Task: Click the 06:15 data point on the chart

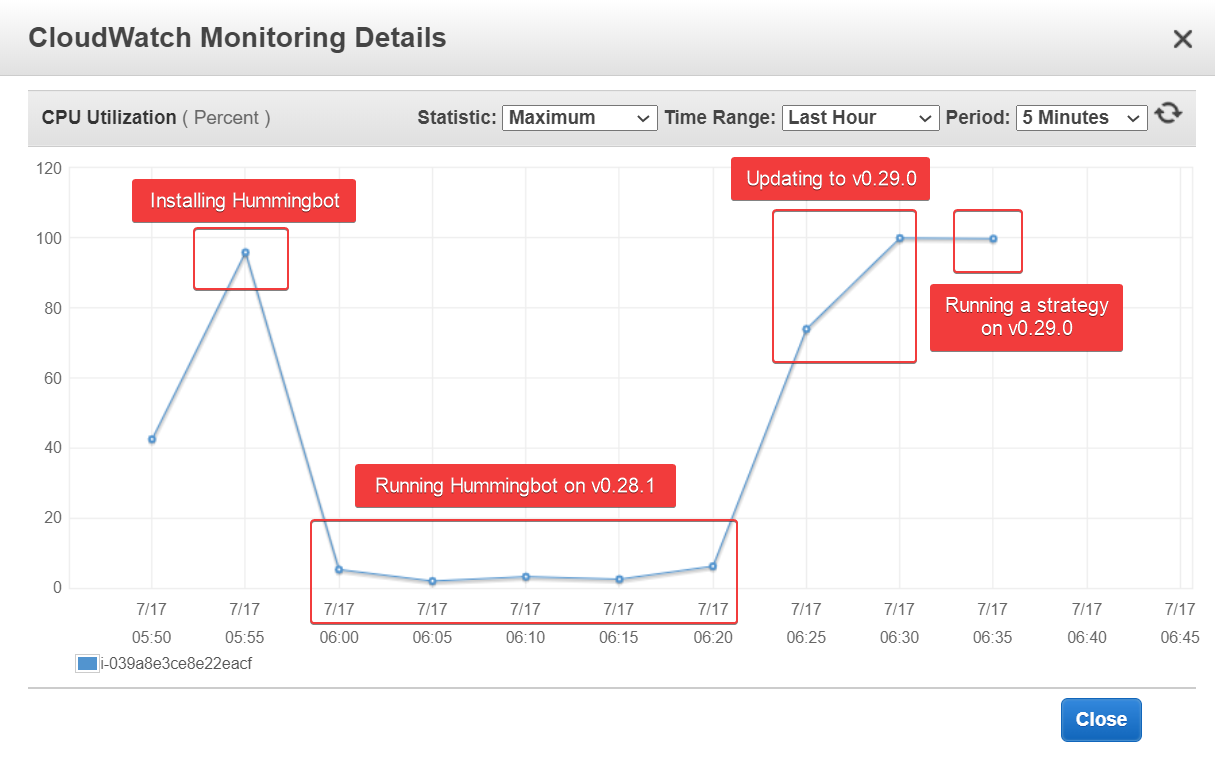Action: (x=619, y=579)
